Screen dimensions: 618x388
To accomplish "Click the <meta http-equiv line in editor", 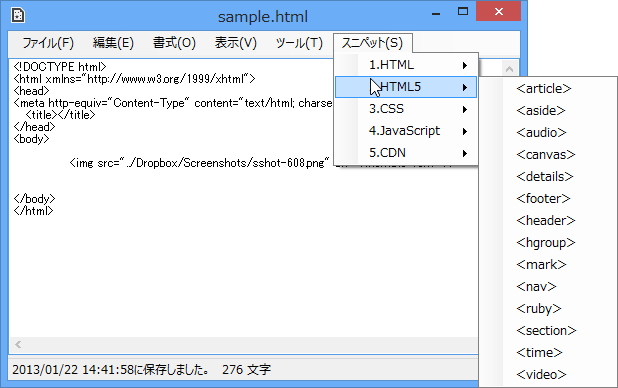I will point(173,103).
